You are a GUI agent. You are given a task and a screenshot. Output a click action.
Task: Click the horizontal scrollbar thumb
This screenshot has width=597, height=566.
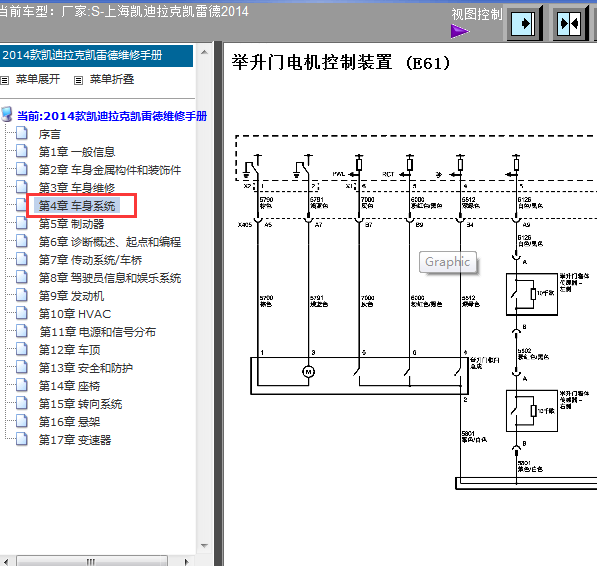point(92,561)
